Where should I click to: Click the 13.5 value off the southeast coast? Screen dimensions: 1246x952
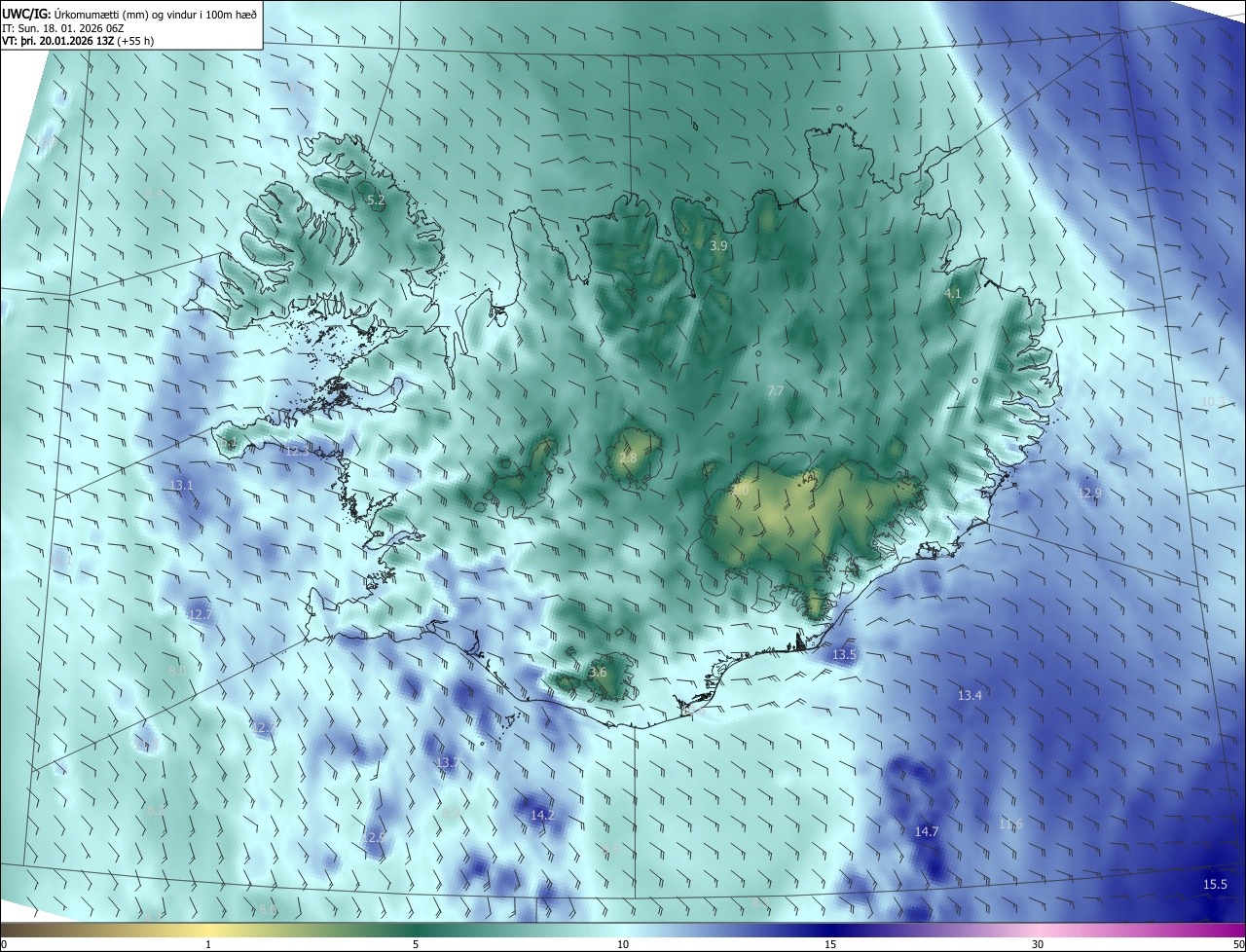click(844, 655)
